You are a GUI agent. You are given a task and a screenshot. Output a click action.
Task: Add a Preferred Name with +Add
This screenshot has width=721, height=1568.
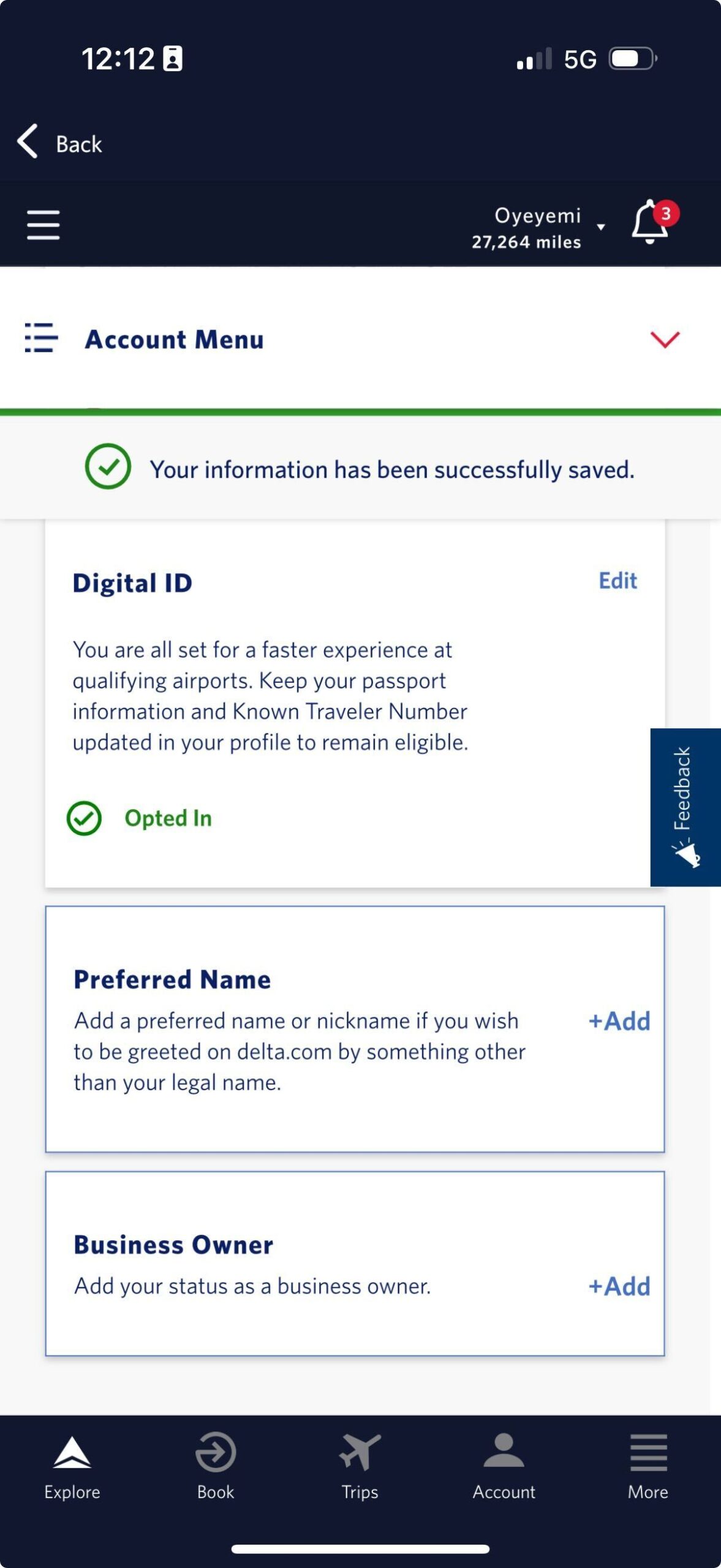pyautogui.click(x=619, y=1020)
